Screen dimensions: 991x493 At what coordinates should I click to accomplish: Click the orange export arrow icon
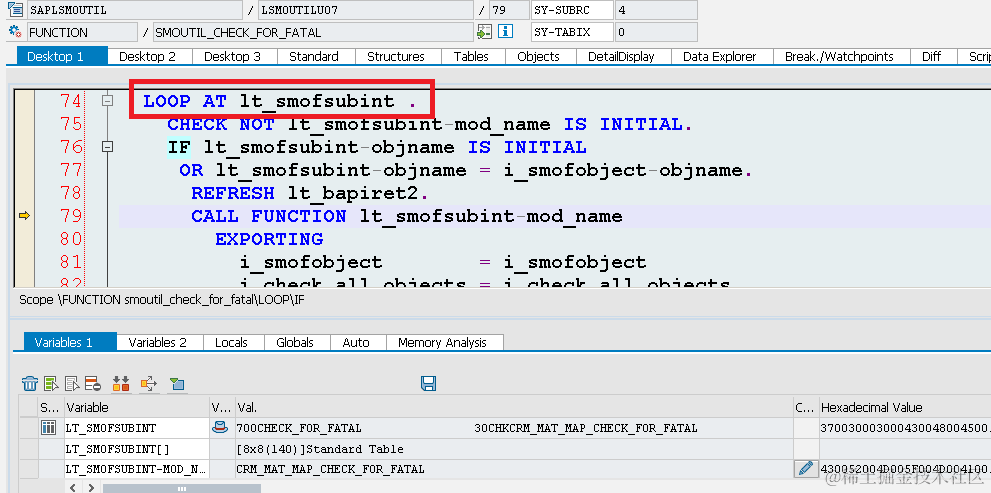pos(149,383)
